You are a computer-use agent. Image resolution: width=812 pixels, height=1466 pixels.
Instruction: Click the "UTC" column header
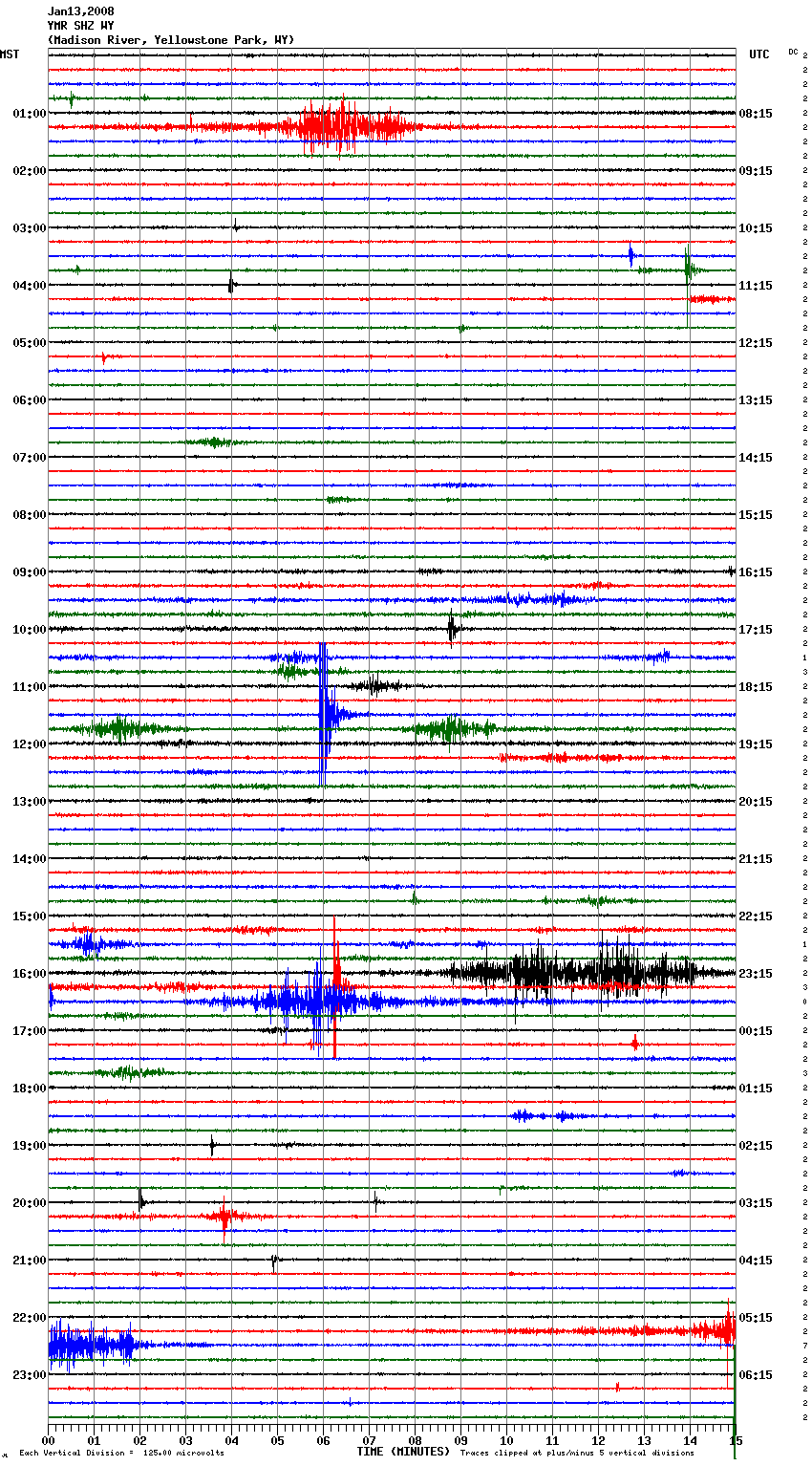point(759,54)
